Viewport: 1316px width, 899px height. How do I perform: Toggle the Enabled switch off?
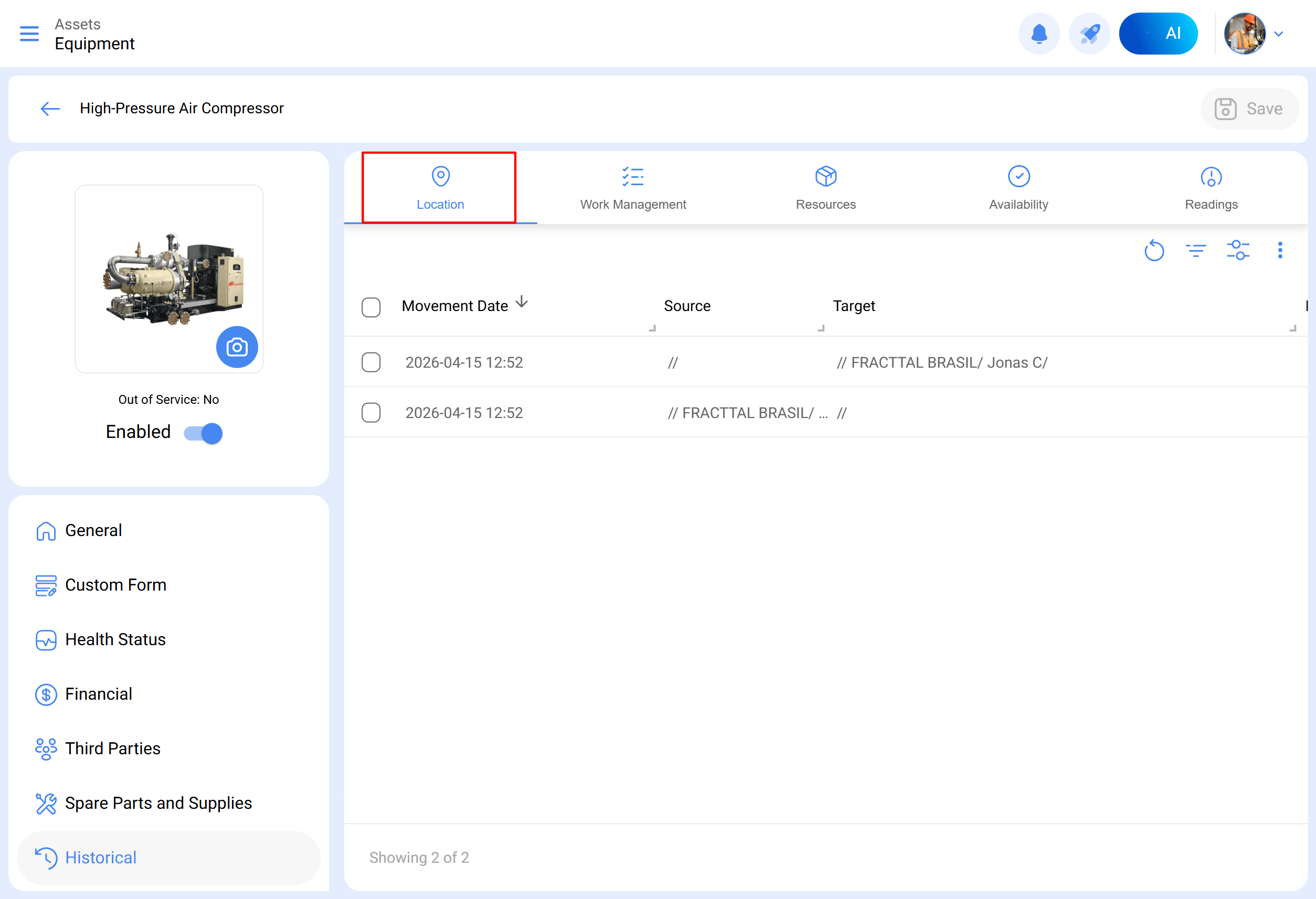[204, 433]
